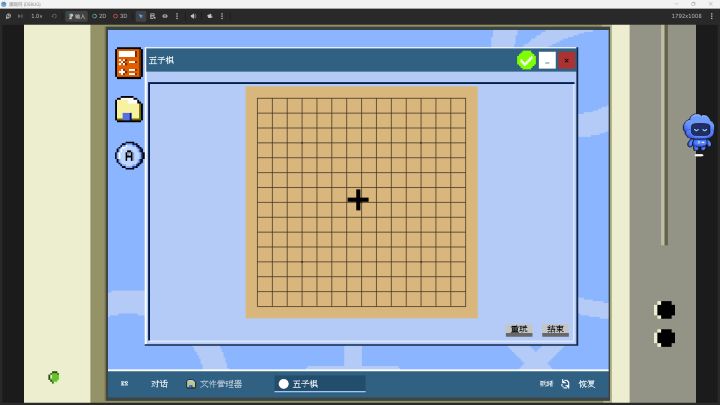Click 恢复 restore in the taskbar
Screen dimensions: 720x405
tap(587, 384)
